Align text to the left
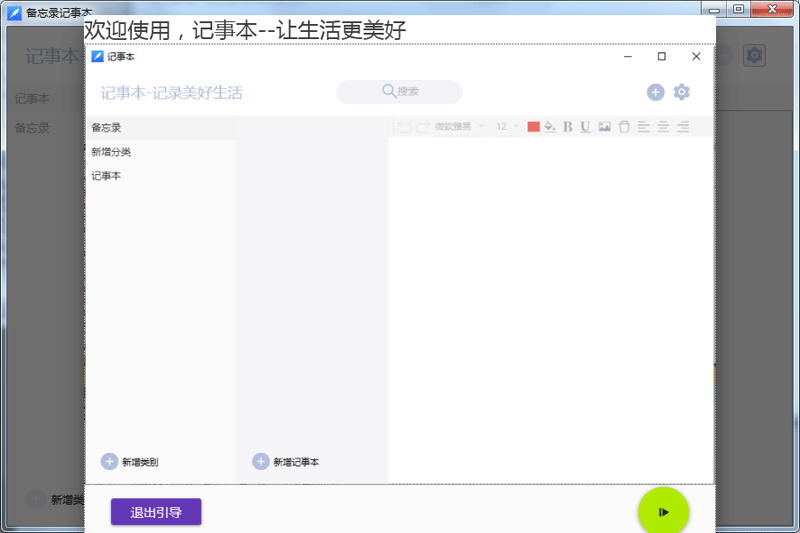This screenshot has width=800, height=533. (643, 126)
